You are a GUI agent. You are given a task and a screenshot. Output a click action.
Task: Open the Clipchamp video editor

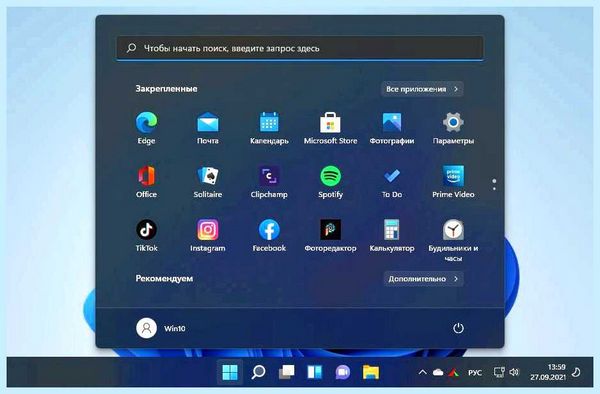coord(269,182)
